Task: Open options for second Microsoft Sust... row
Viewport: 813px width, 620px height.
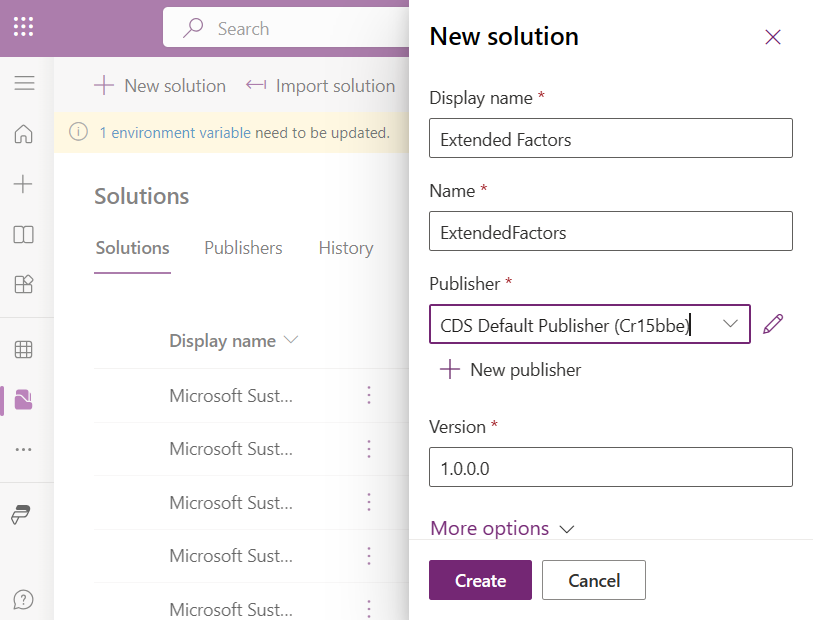Action: click(369, 449)
